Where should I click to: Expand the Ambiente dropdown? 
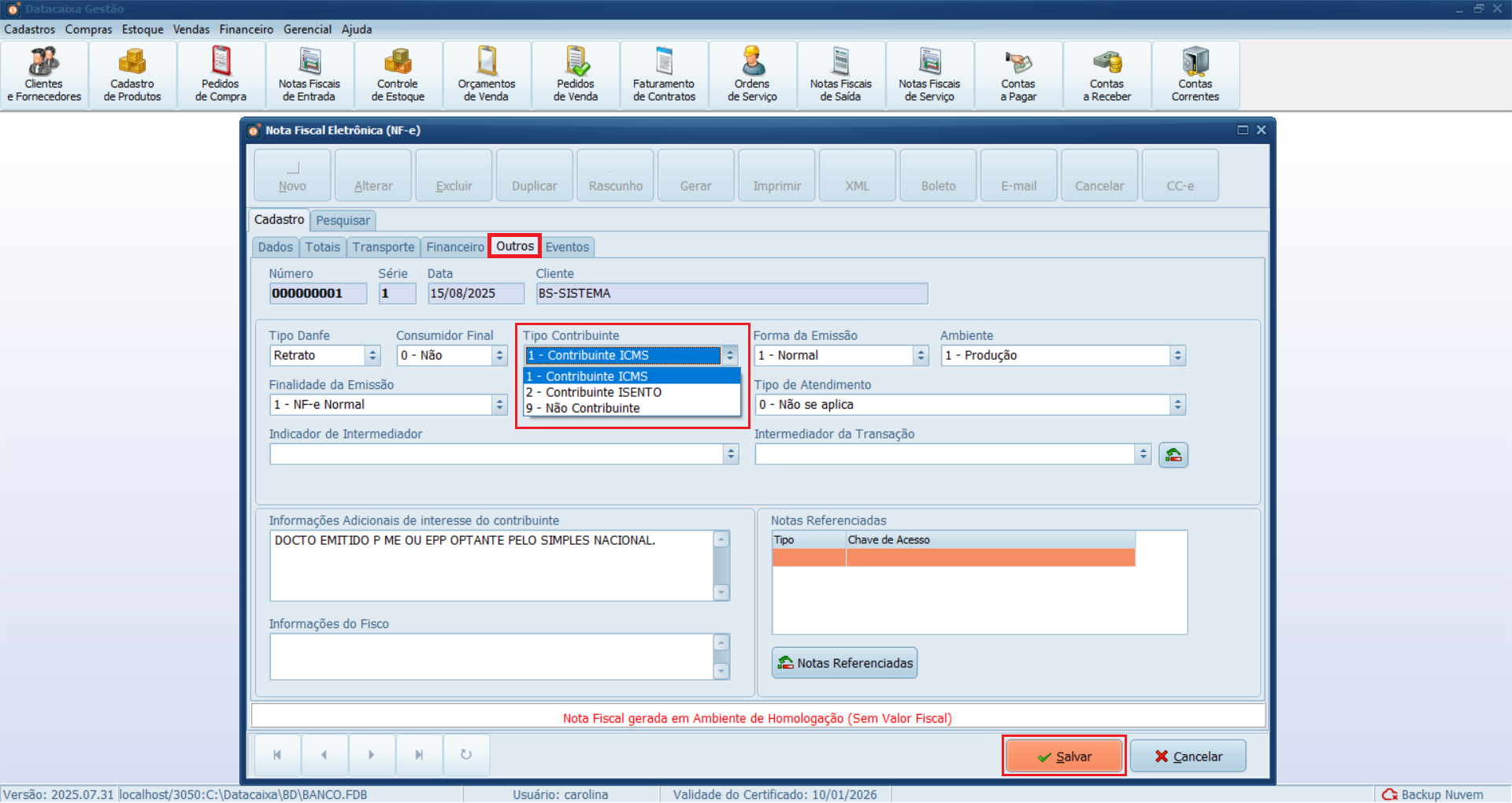(1177, 356)
